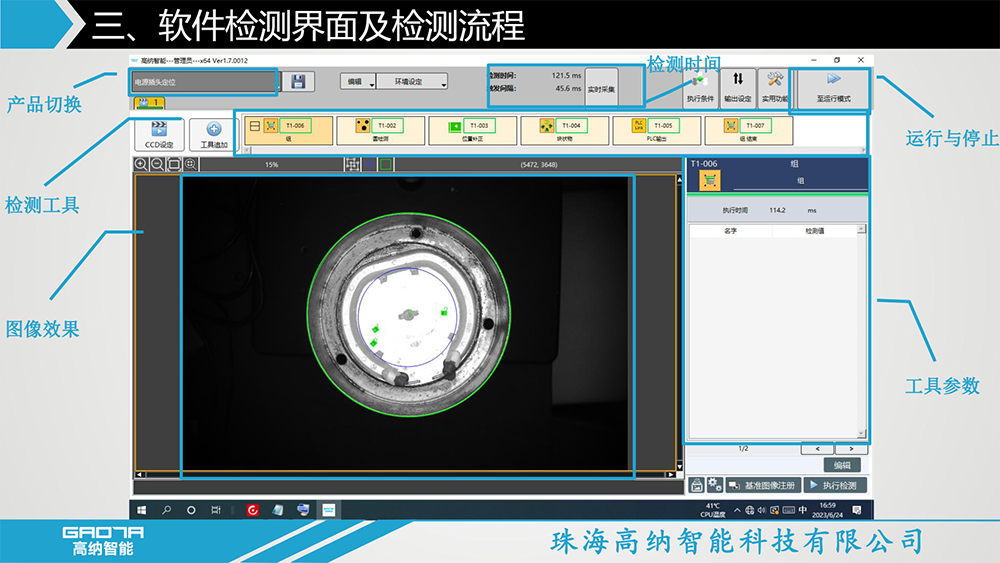Click the system tray volume icon
The height and width of the screenshot is (563, 1000).
761,510
